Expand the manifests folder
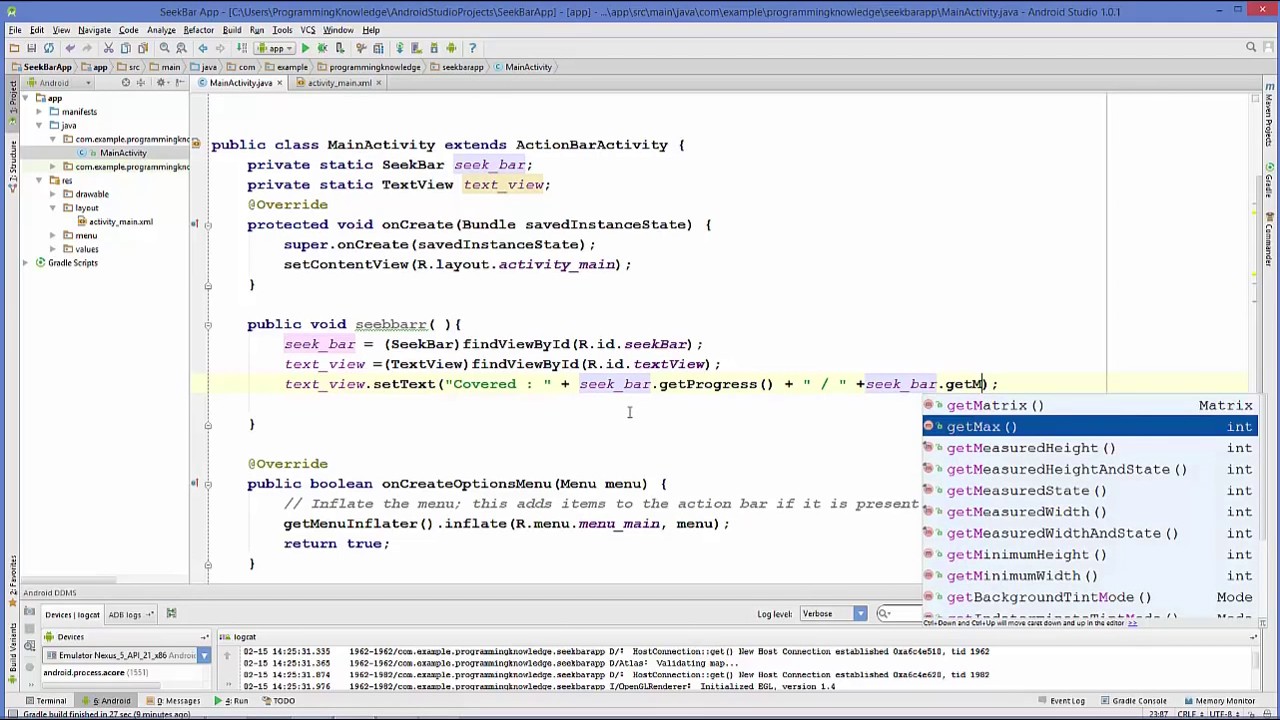Image resolution: width=1280 pixels, height=720 pixels. [39, 112]
